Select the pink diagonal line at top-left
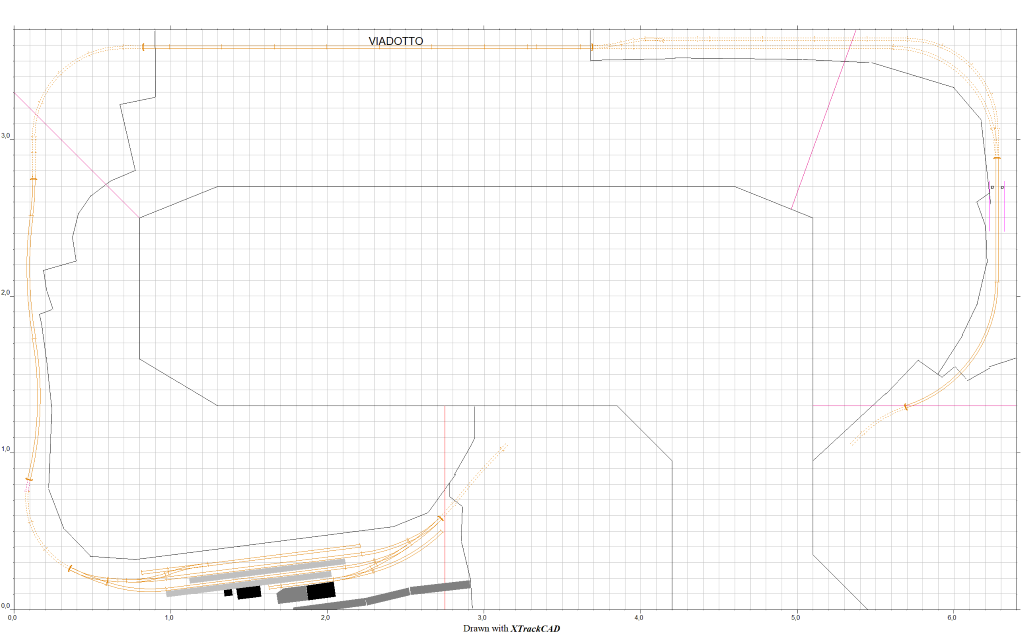The height and width of the screenshot is (635, 1024). pos(76,153)
